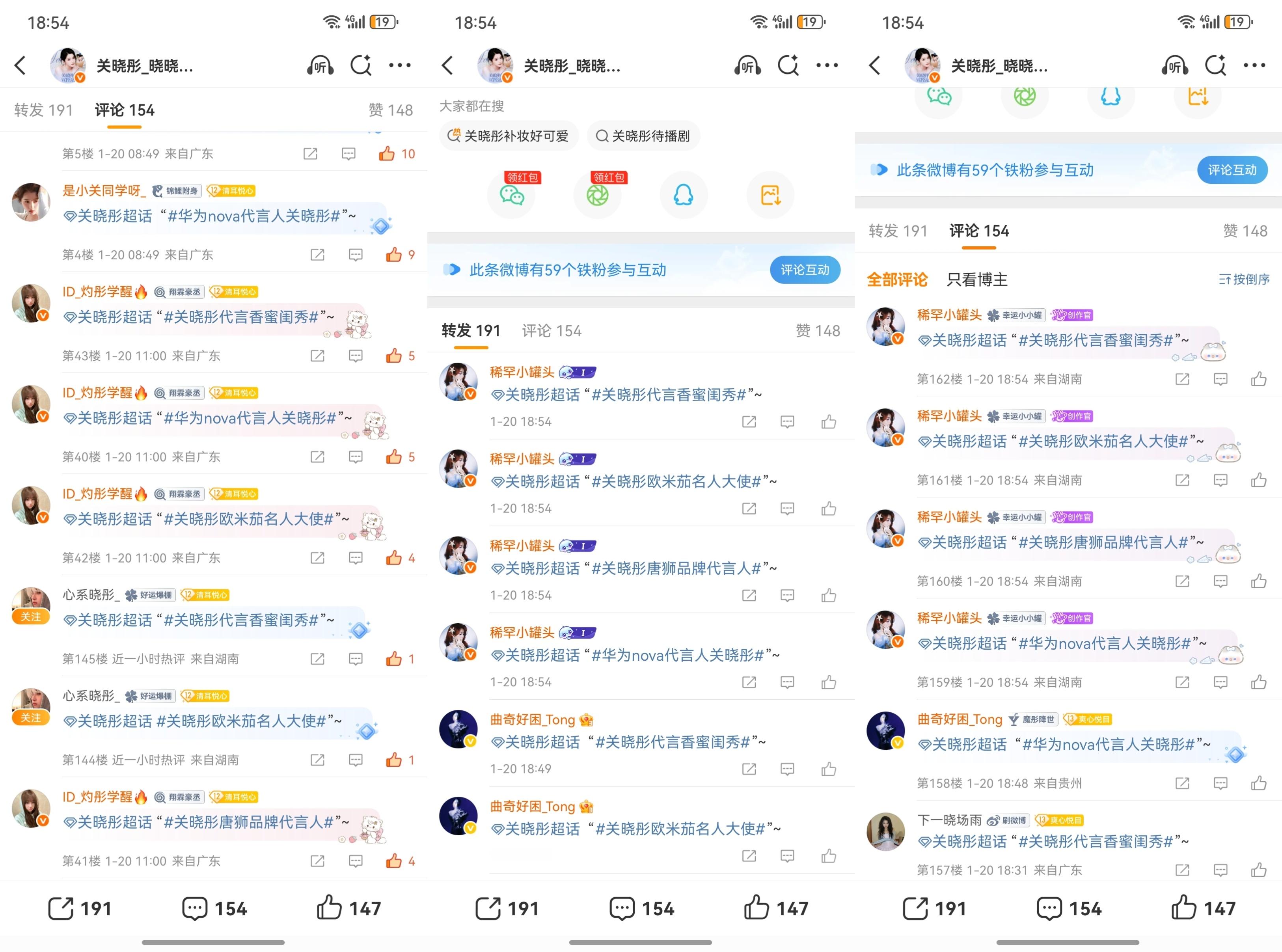Tap search suggestion 关晓彤补妆好可爱
The height and width of the screenshot is (952, 1282).
pos(509,136)
